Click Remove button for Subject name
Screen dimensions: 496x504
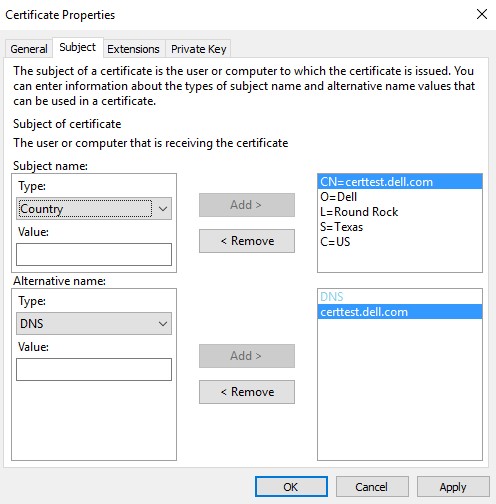point(247,241)
